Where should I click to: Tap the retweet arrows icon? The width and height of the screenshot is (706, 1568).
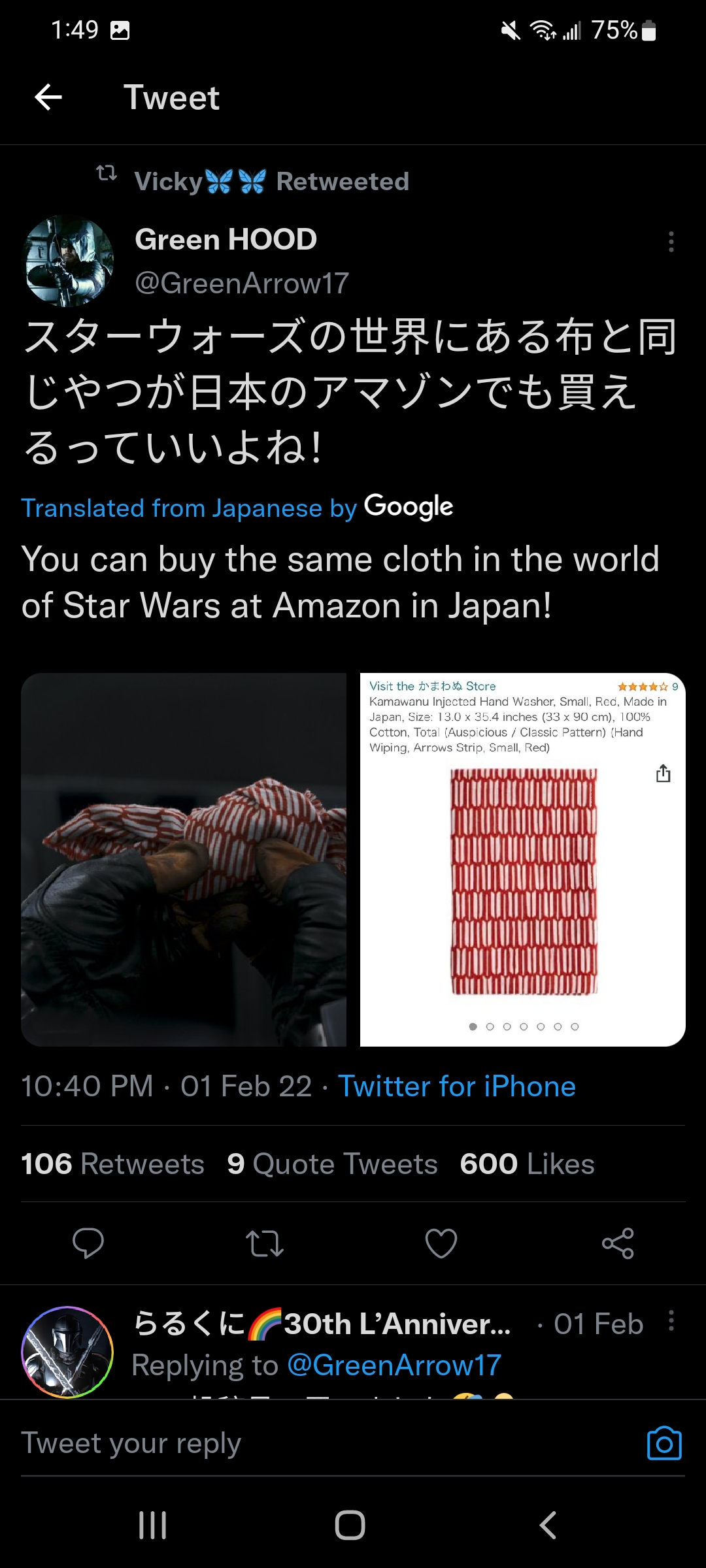tap(265, 1243)
